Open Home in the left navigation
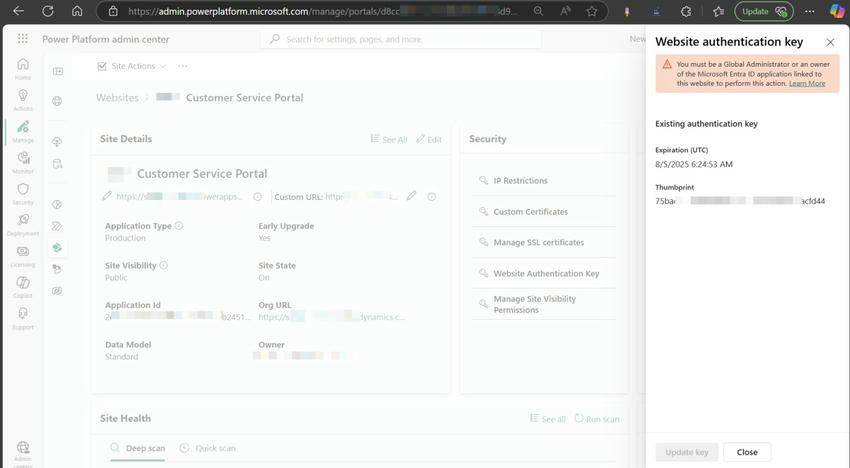This screenshot has height=468, width=850. tap(23, 68)
